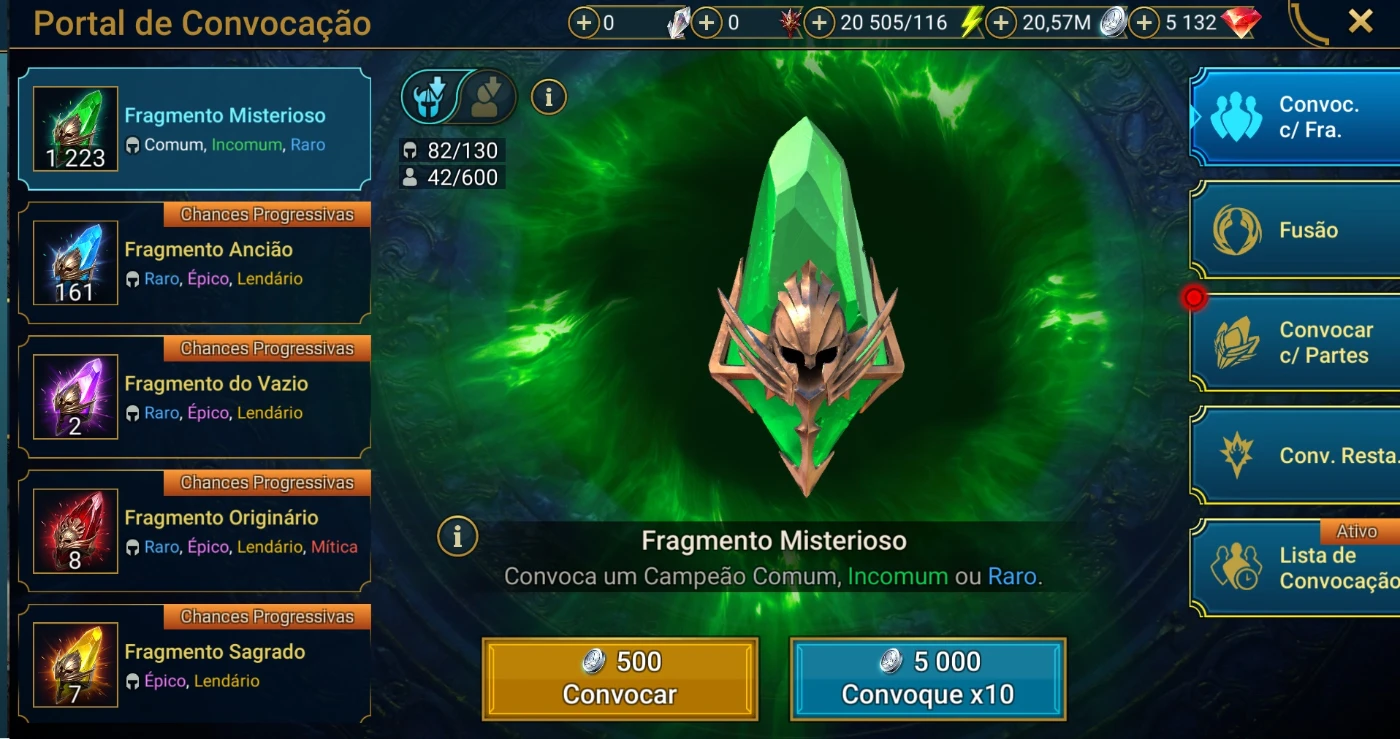Open the info icon beside the summon mode toggle
Screen dimensions: 1400x739
[x=548, y=97]
